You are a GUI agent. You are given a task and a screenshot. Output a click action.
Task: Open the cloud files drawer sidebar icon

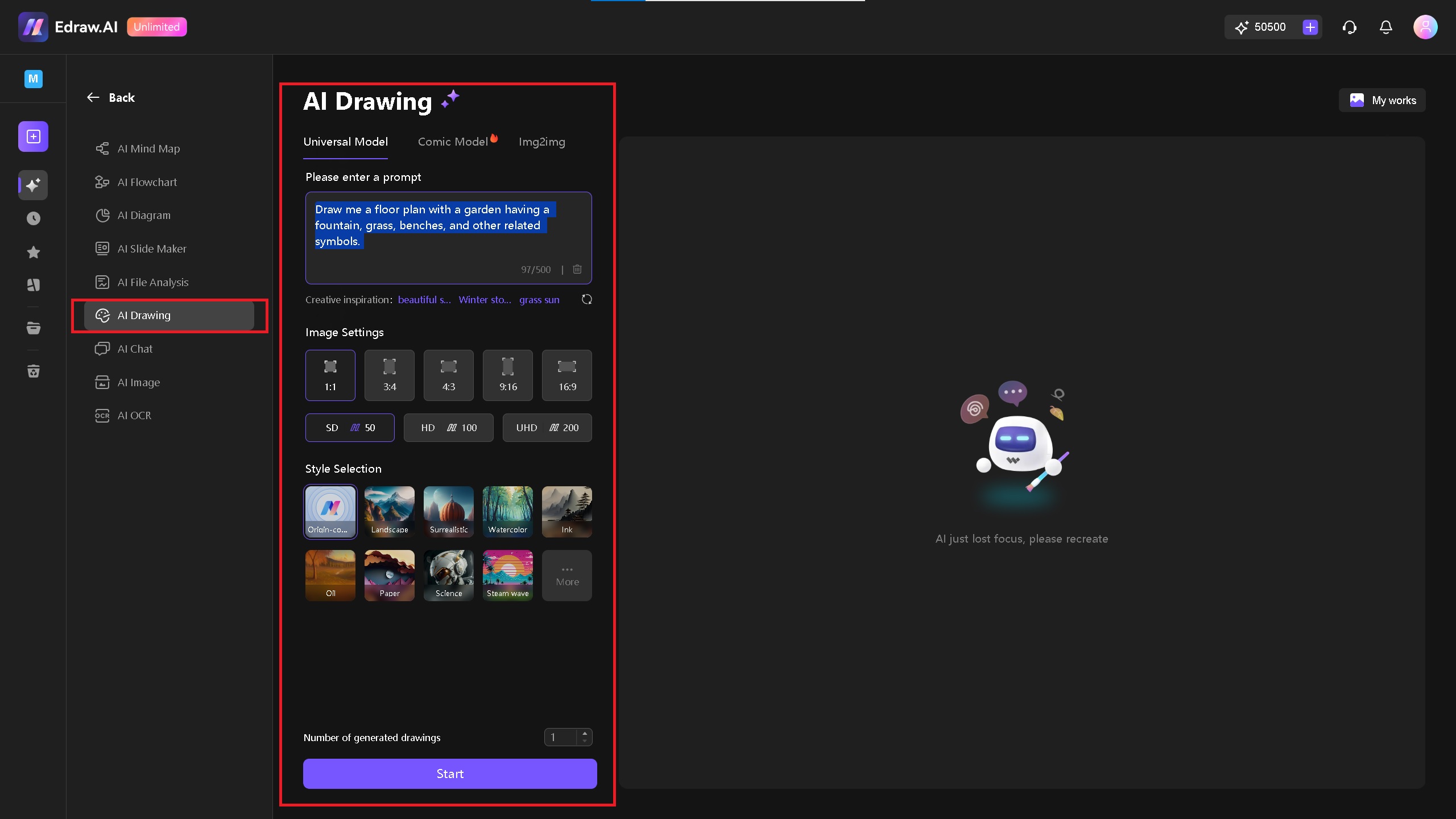click(x=33, y=328)
